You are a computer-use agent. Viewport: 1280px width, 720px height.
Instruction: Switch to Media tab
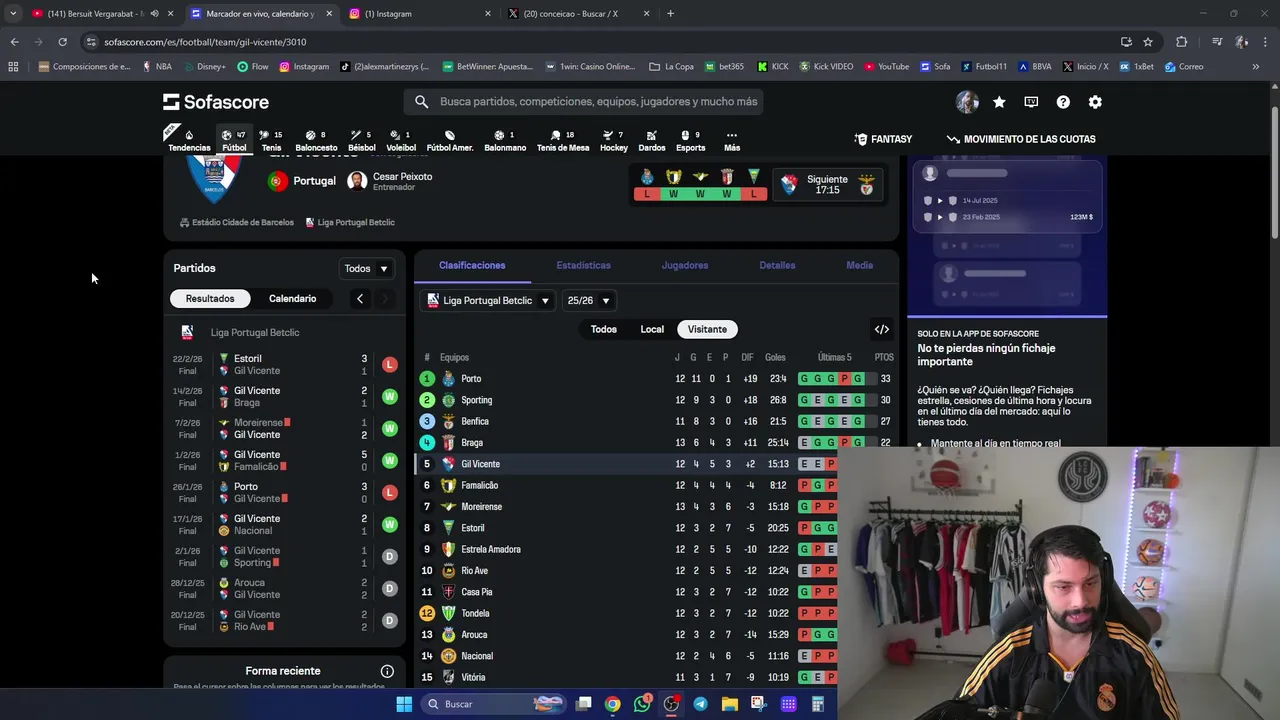(x=859, y=265)
